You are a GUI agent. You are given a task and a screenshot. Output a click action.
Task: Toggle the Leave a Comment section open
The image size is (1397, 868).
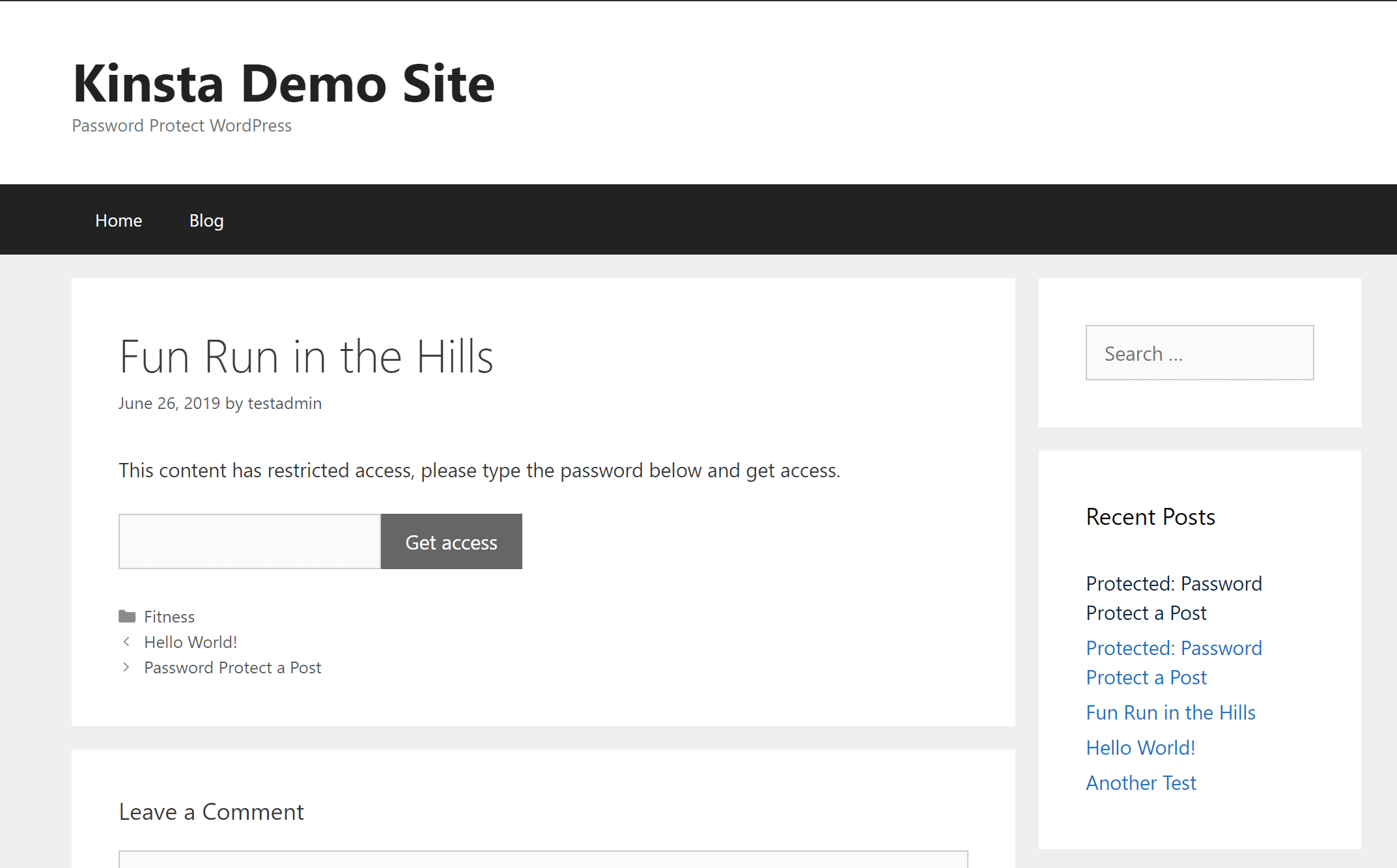click(211, 811)
